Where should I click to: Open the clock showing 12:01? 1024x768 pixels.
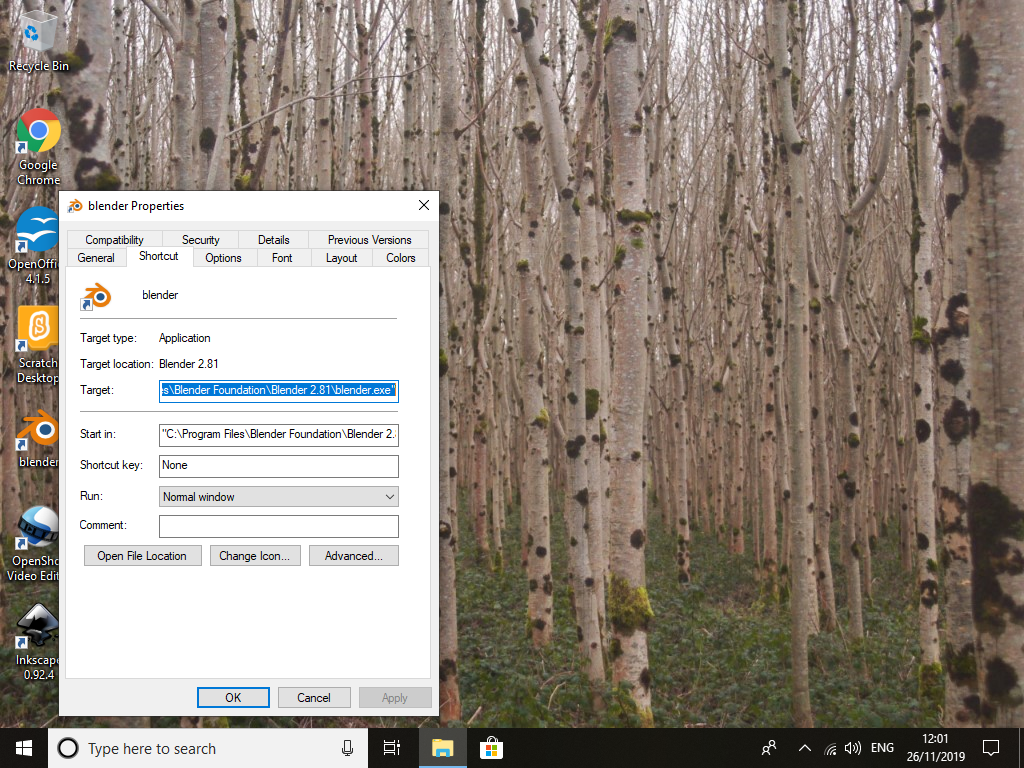935,748
